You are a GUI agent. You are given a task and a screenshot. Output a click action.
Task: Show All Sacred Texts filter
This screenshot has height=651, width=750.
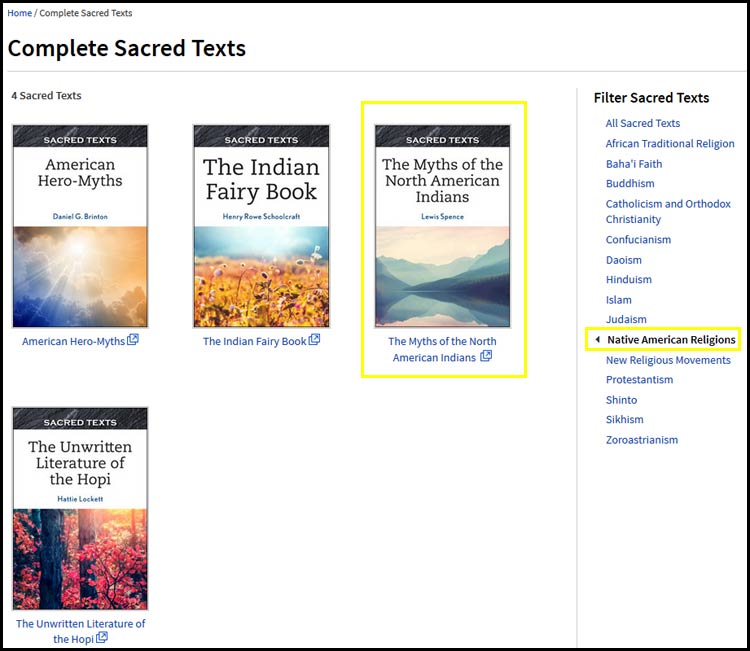(642, 123)
